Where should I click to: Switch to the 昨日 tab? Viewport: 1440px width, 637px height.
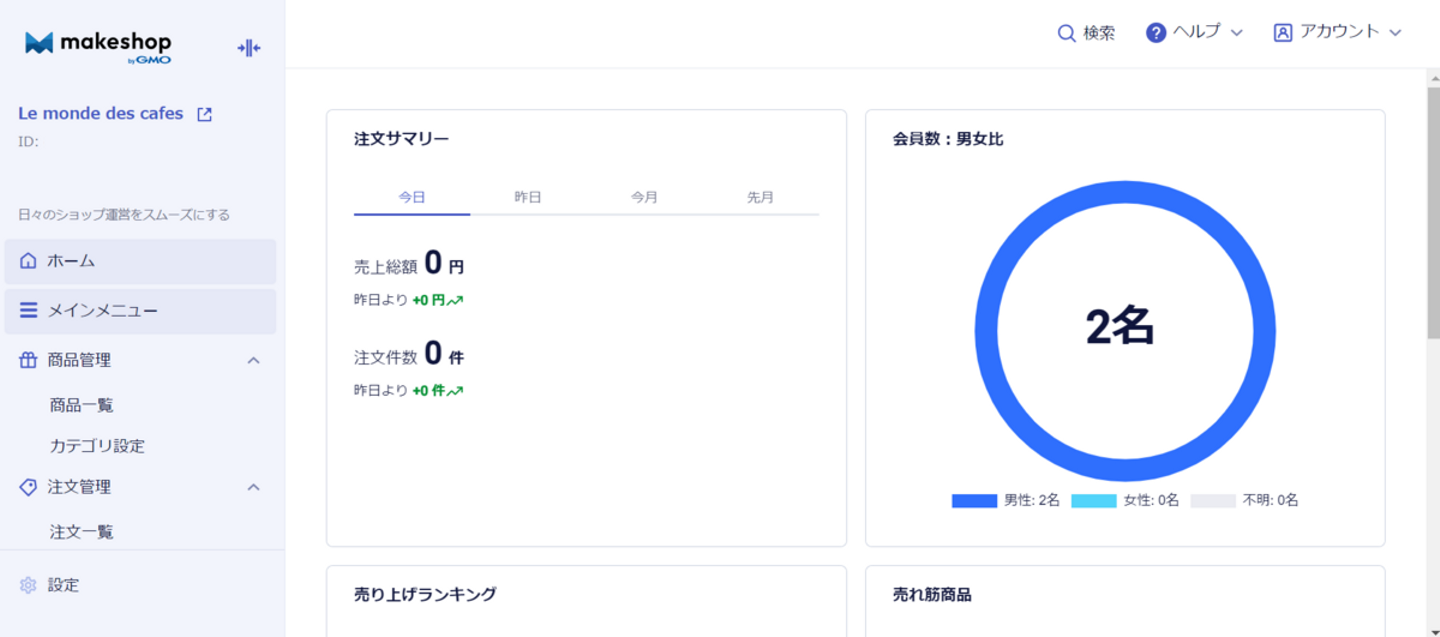528,197
